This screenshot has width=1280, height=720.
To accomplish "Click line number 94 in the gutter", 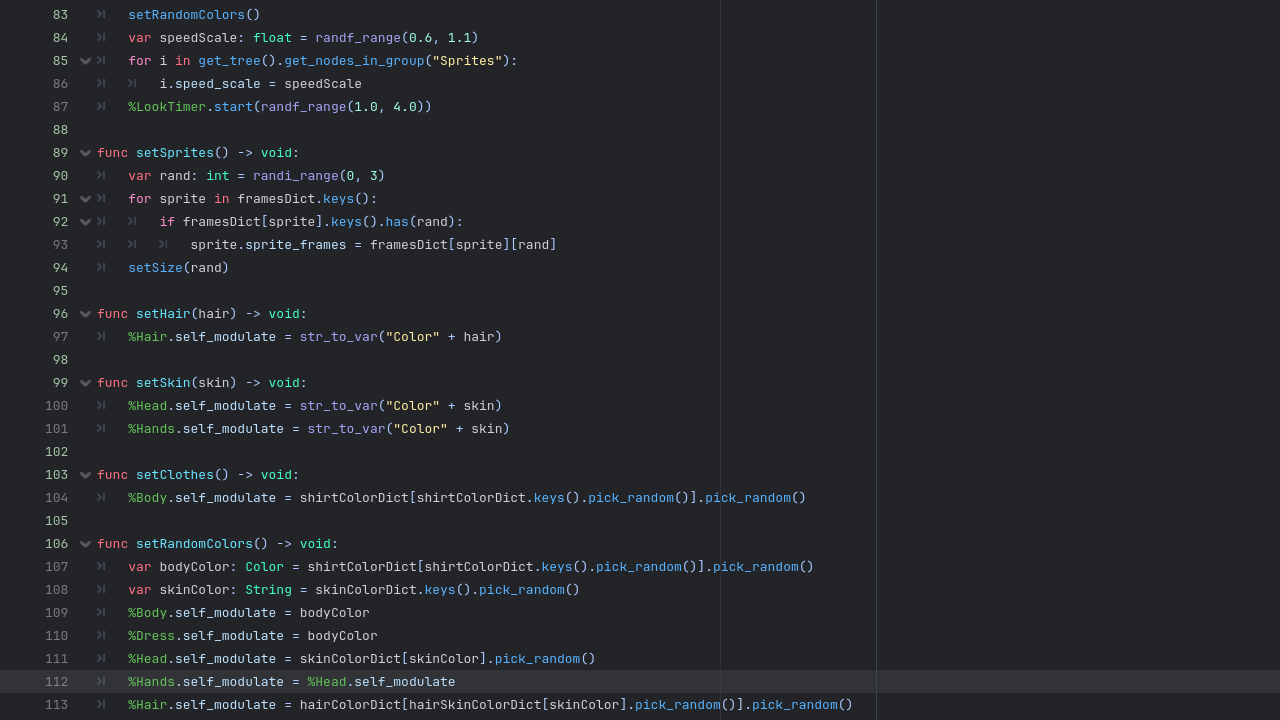I will tap(60, 268).
